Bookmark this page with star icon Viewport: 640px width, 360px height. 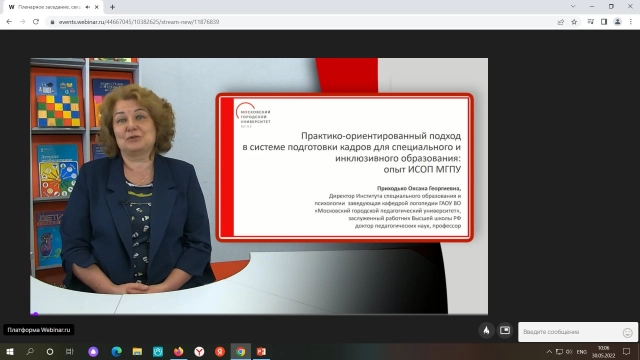coord(574,22)
